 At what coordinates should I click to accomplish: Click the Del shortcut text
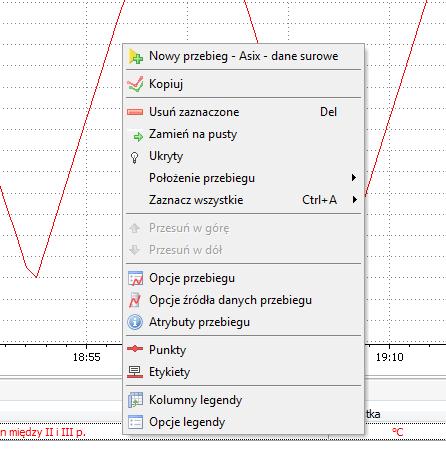tap(328, 112)
